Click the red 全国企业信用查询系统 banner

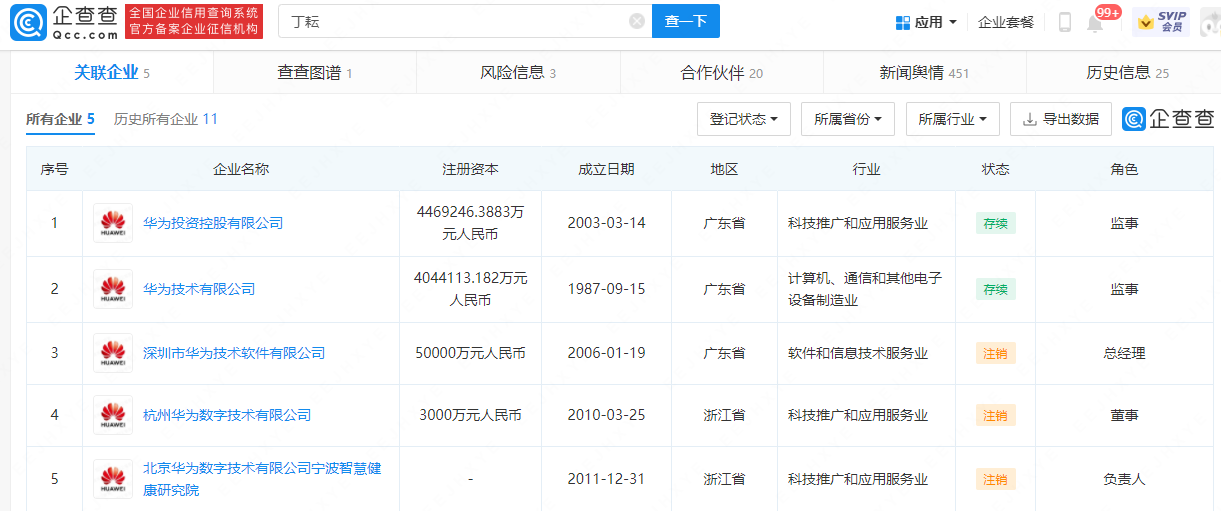click(x=195, y=21)
